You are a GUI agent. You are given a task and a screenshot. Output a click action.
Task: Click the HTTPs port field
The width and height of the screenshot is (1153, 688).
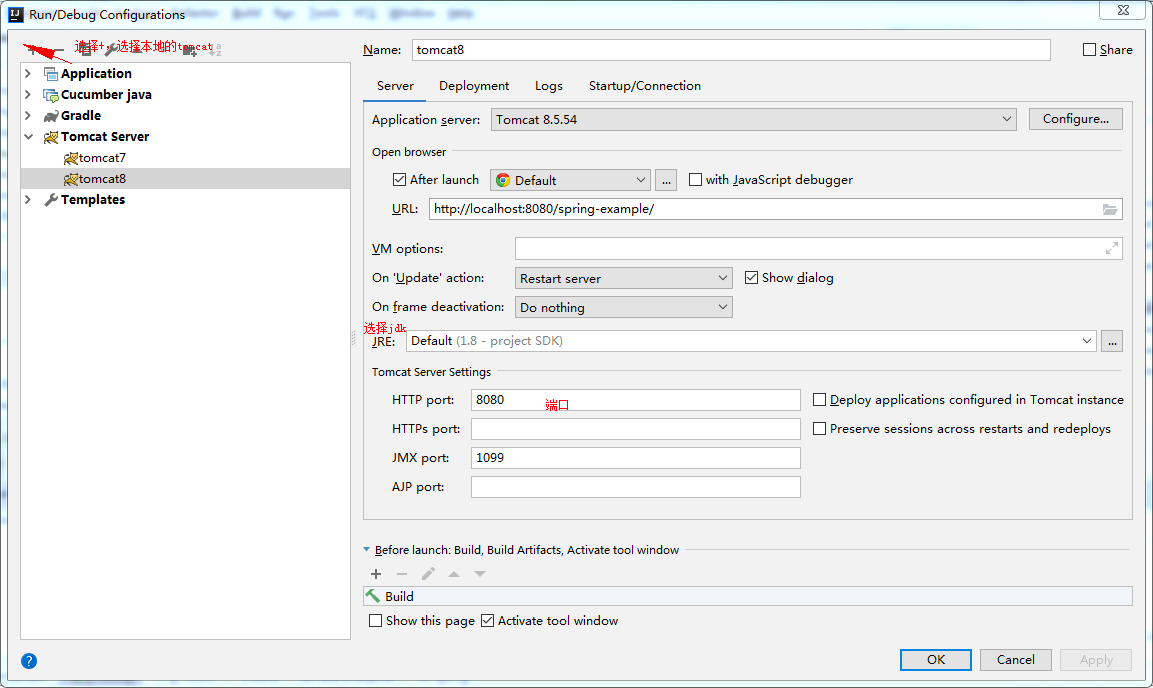pos(635,429)
